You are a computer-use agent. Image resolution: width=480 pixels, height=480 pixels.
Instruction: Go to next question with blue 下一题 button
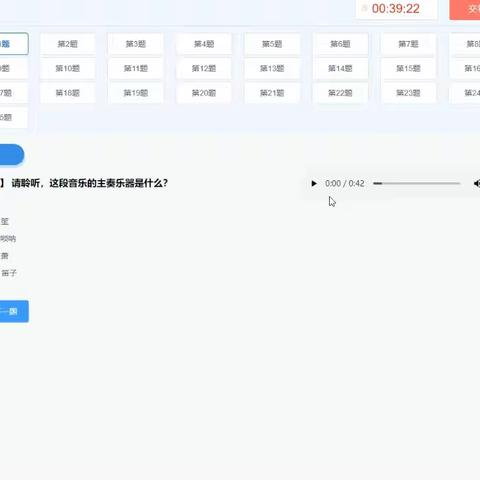point(14,311)
